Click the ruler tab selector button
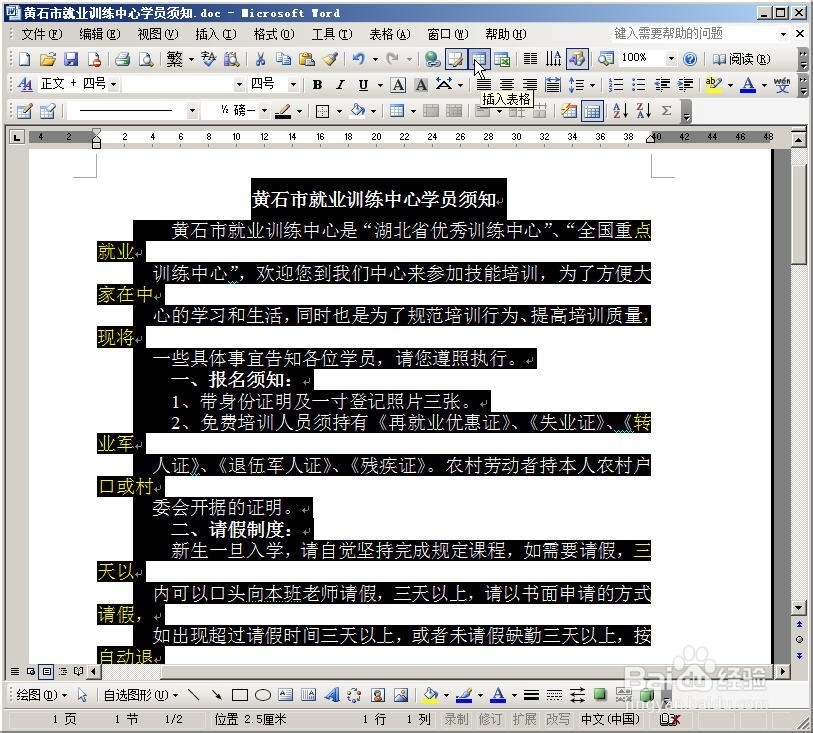This screenshot has width=813, height=733. click(x=17, y=137)
